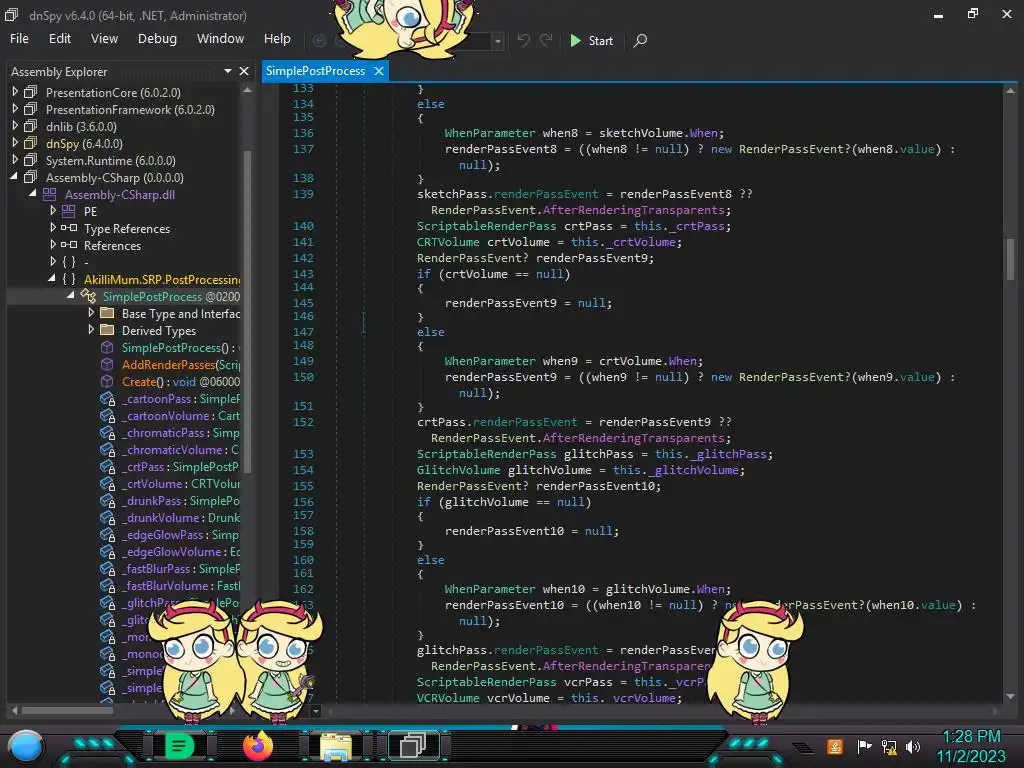Open Firefox from the taskbar
Image resolution: width=1024 pixels, height=768 pixels.
[x=258, y=745]
